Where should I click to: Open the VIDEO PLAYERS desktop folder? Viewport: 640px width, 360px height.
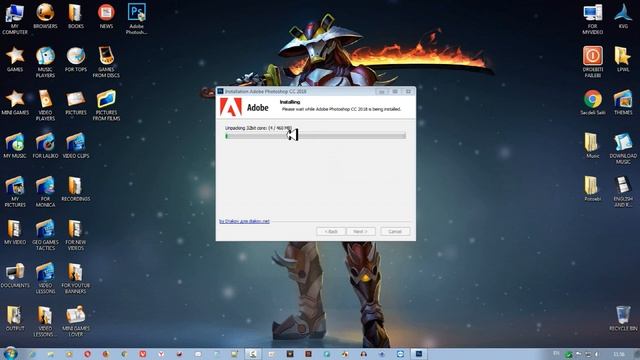[x=45, y=105]
